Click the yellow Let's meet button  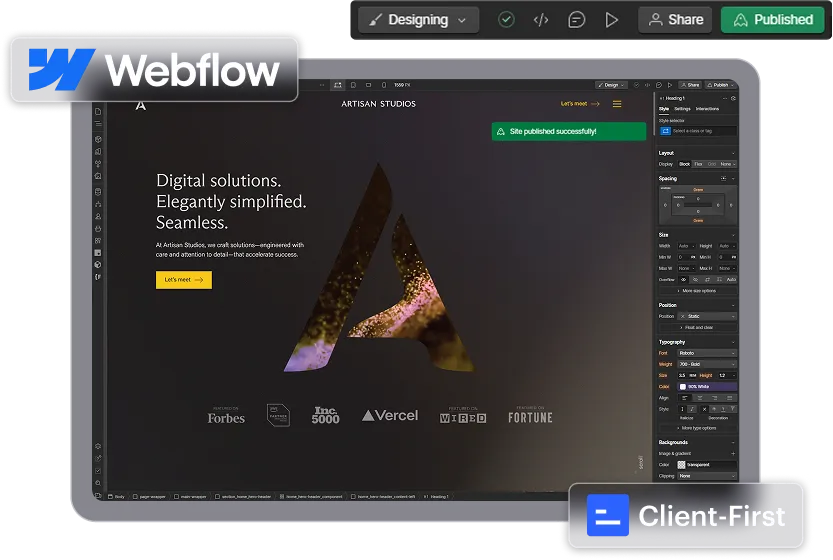184,280
